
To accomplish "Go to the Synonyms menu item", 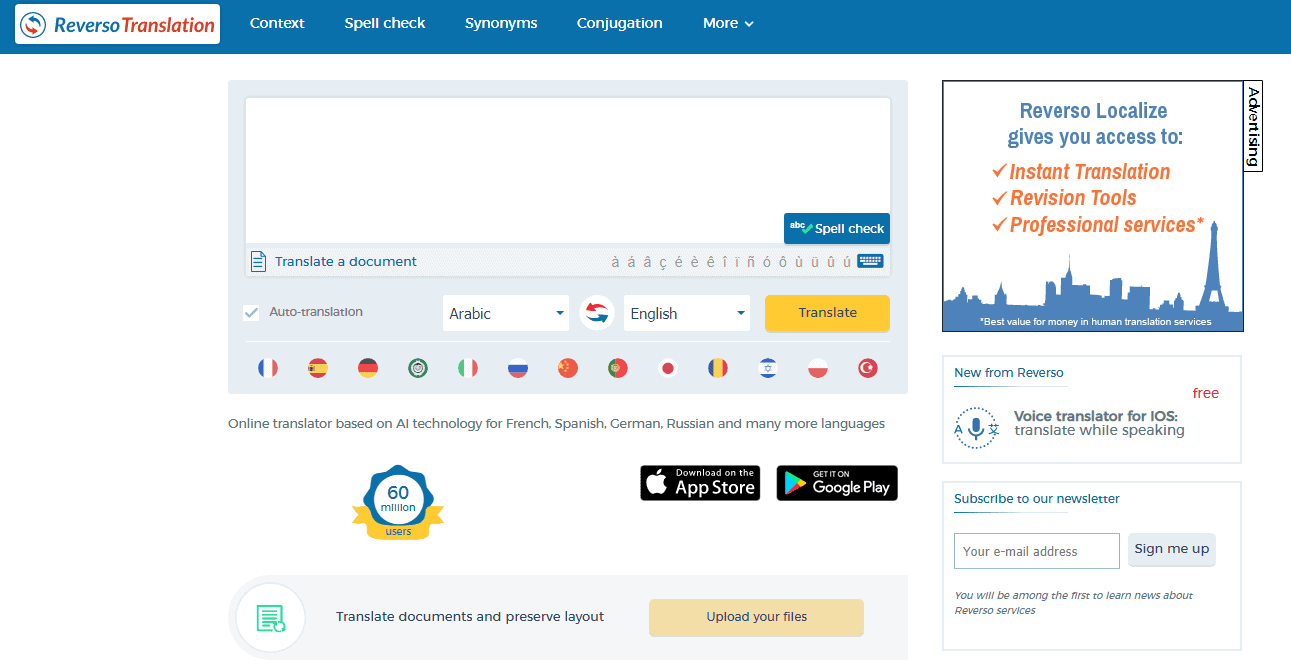I will pyautogui.click(x=501, y=23).
